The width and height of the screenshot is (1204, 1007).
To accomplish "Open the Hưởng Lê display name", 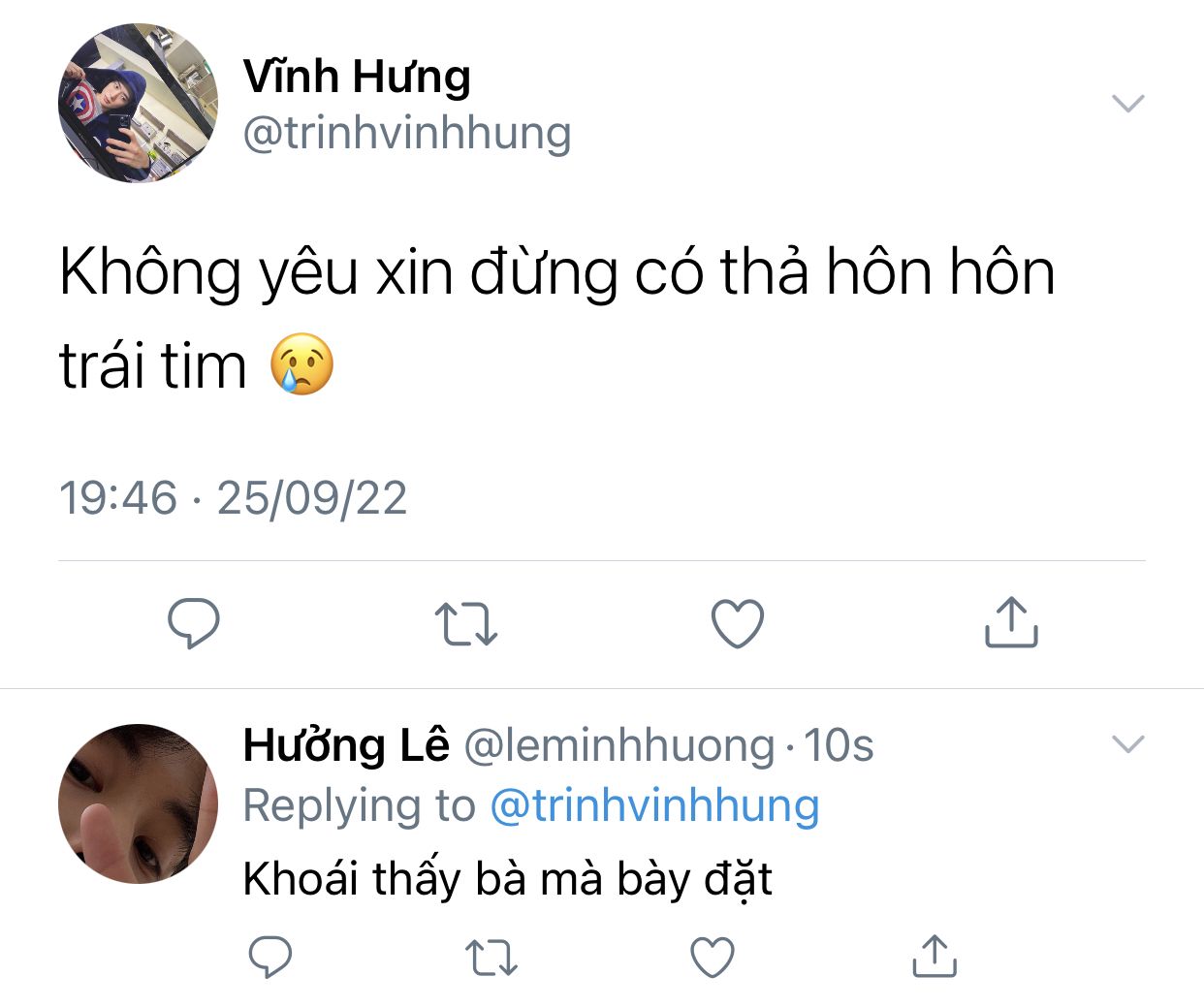I will (x=346, y=744).
